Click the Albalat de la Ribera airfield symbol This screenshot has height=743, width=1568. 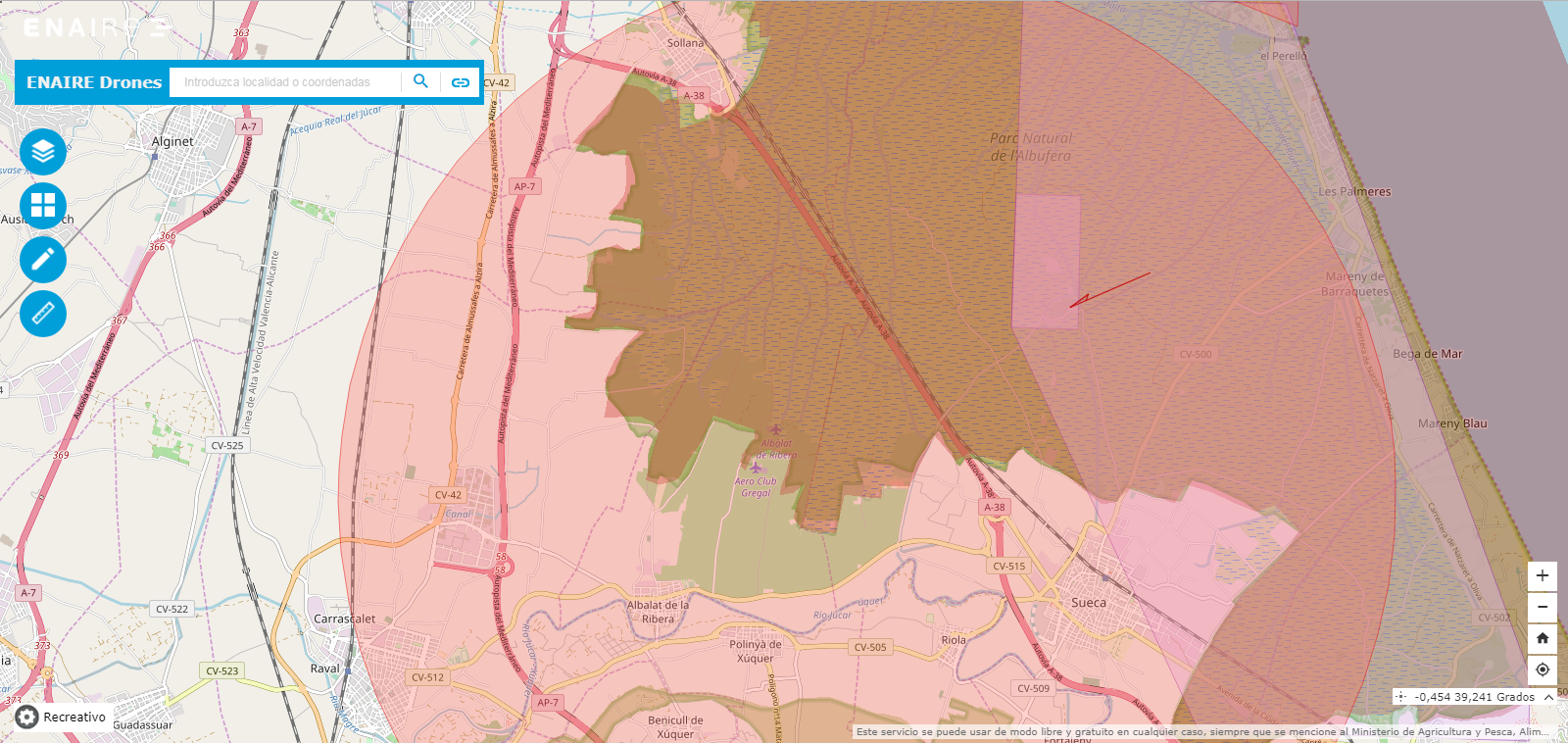point(776,429)
